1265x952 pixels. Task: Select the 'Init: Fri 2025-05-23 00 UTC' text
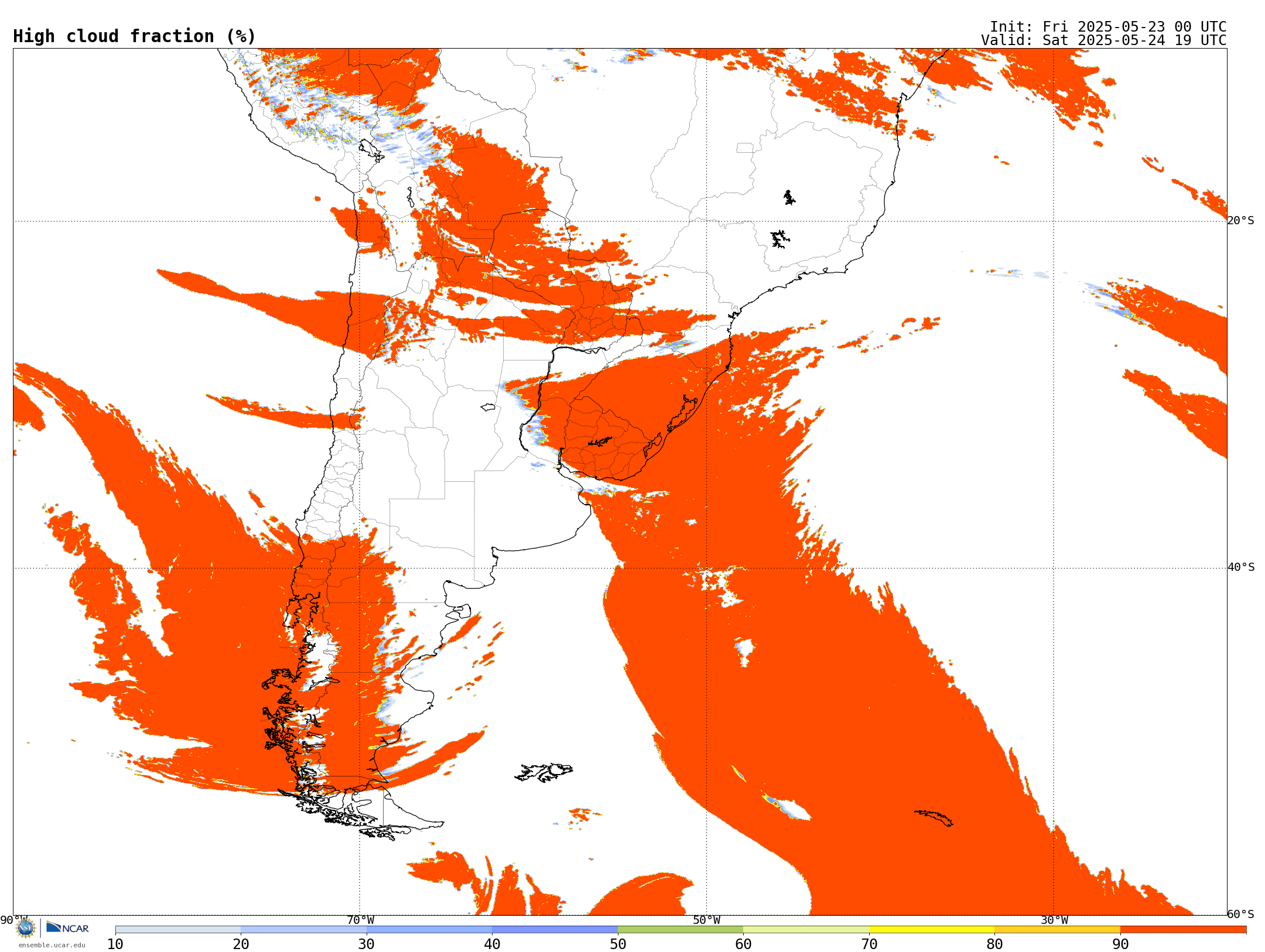pyautogui.click(x=1108, y=27)
